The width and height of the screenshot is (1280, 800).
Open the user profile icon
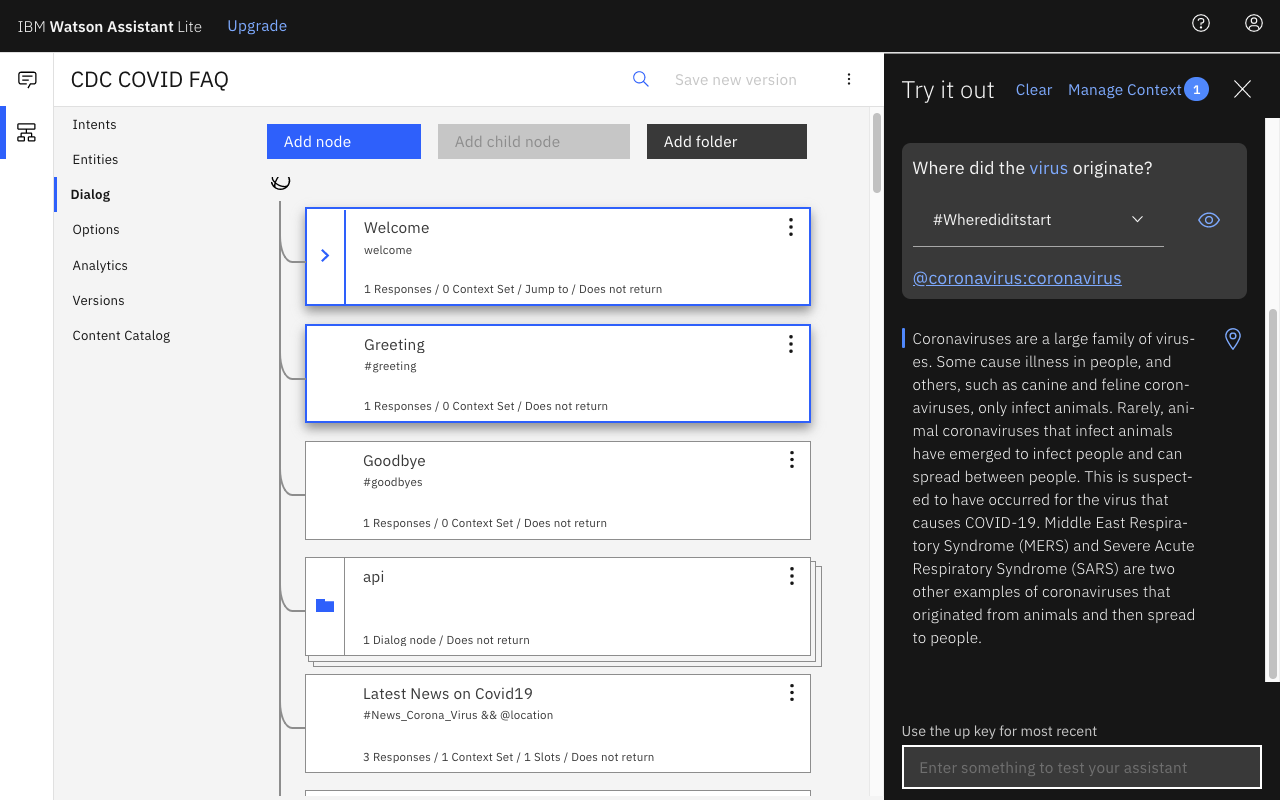(x=1254, y=23)
